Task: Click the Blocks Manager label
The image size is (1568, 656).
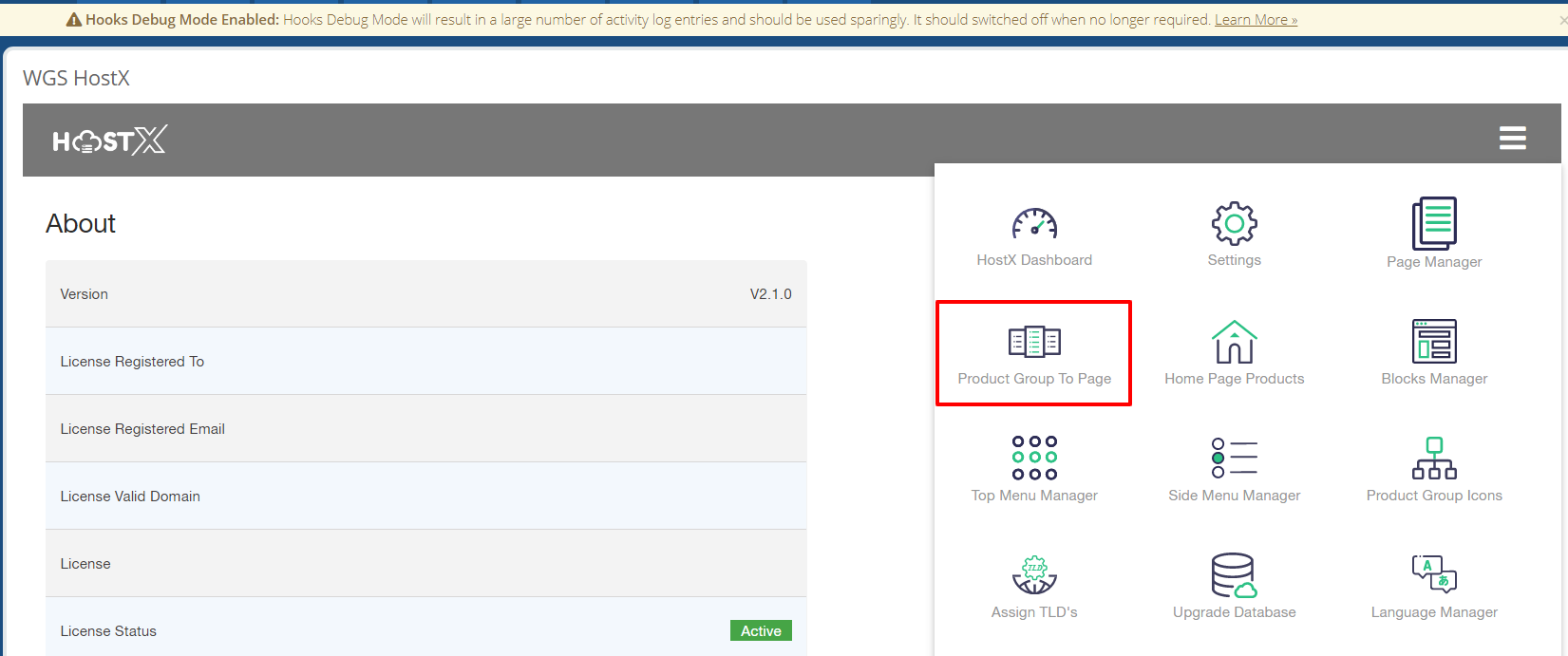Action: 1434,379
